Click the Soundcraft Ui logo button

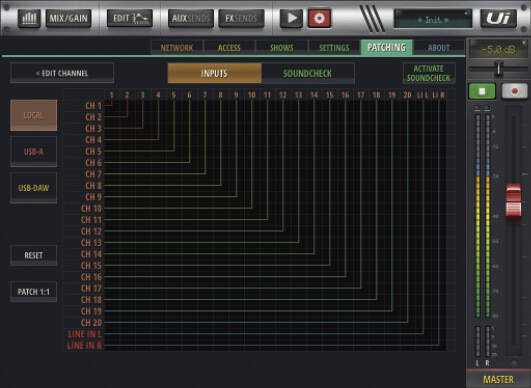pos(498,18)
